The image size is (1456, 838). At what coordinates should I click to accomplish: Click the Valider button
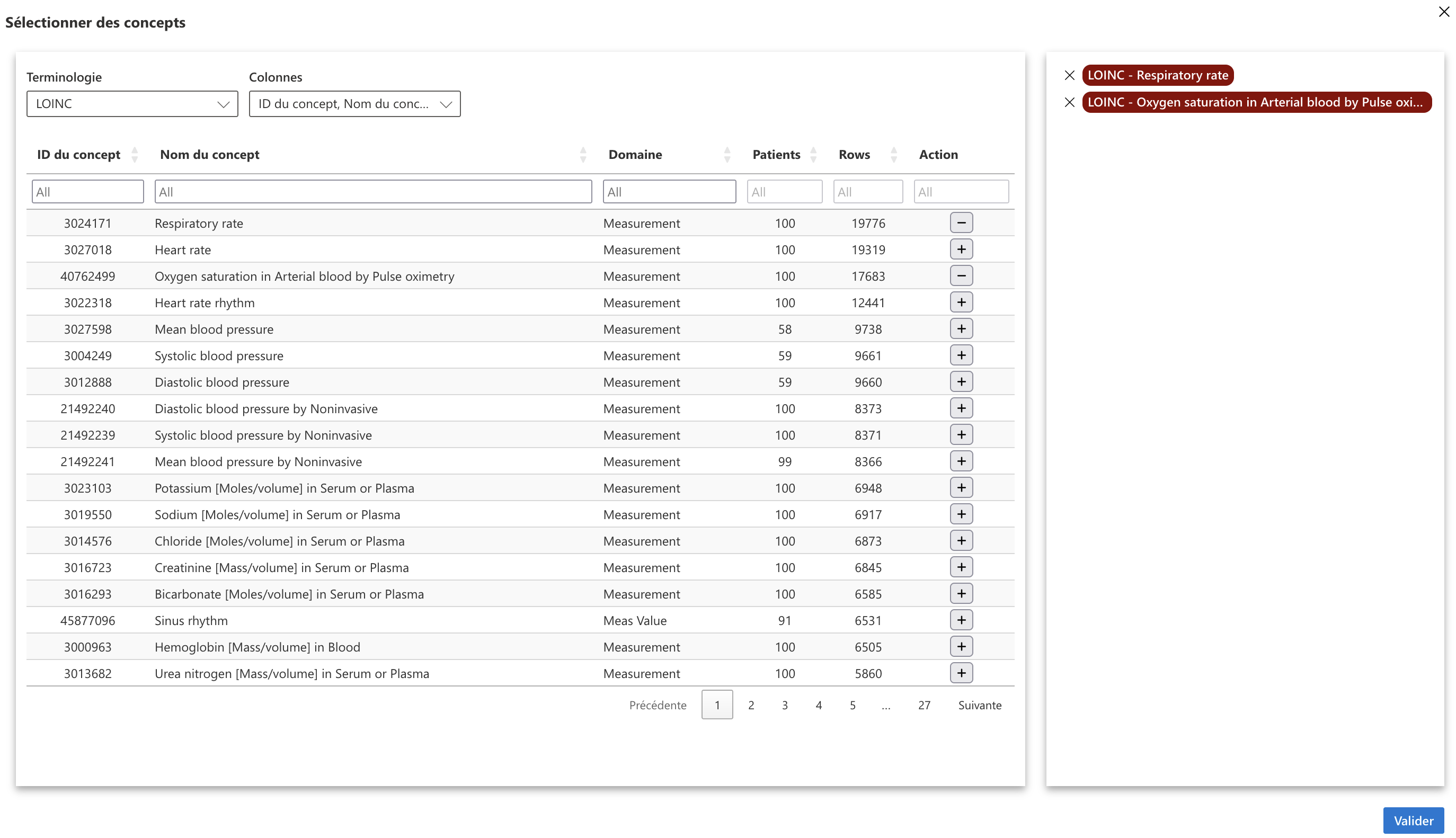(1413, 821)
